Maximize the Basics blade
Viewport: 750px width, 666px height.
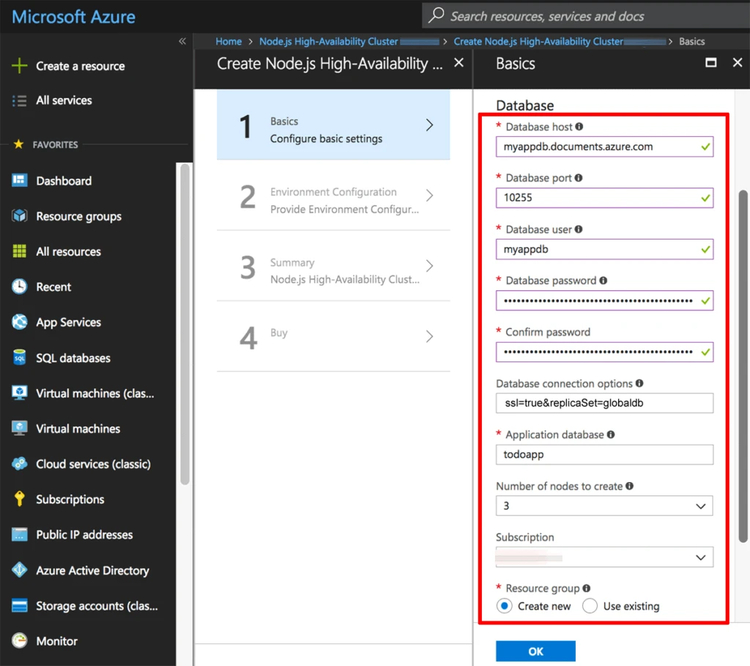(x=711, y=63)
